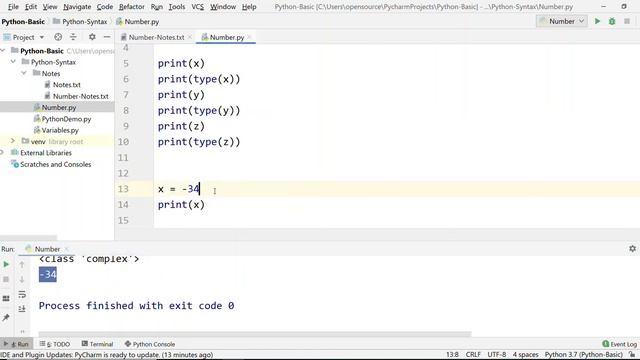640x360 pixels.
Task: Toggle soft-wrap in Run console
Action: 22,294
